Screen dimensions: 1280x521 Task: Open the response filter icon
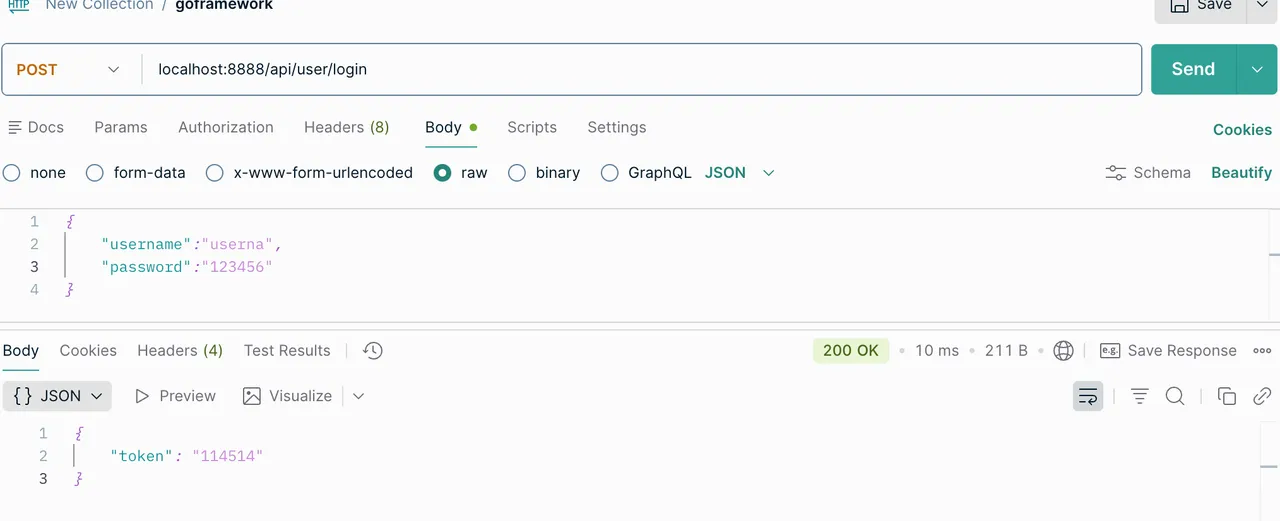1139,396
